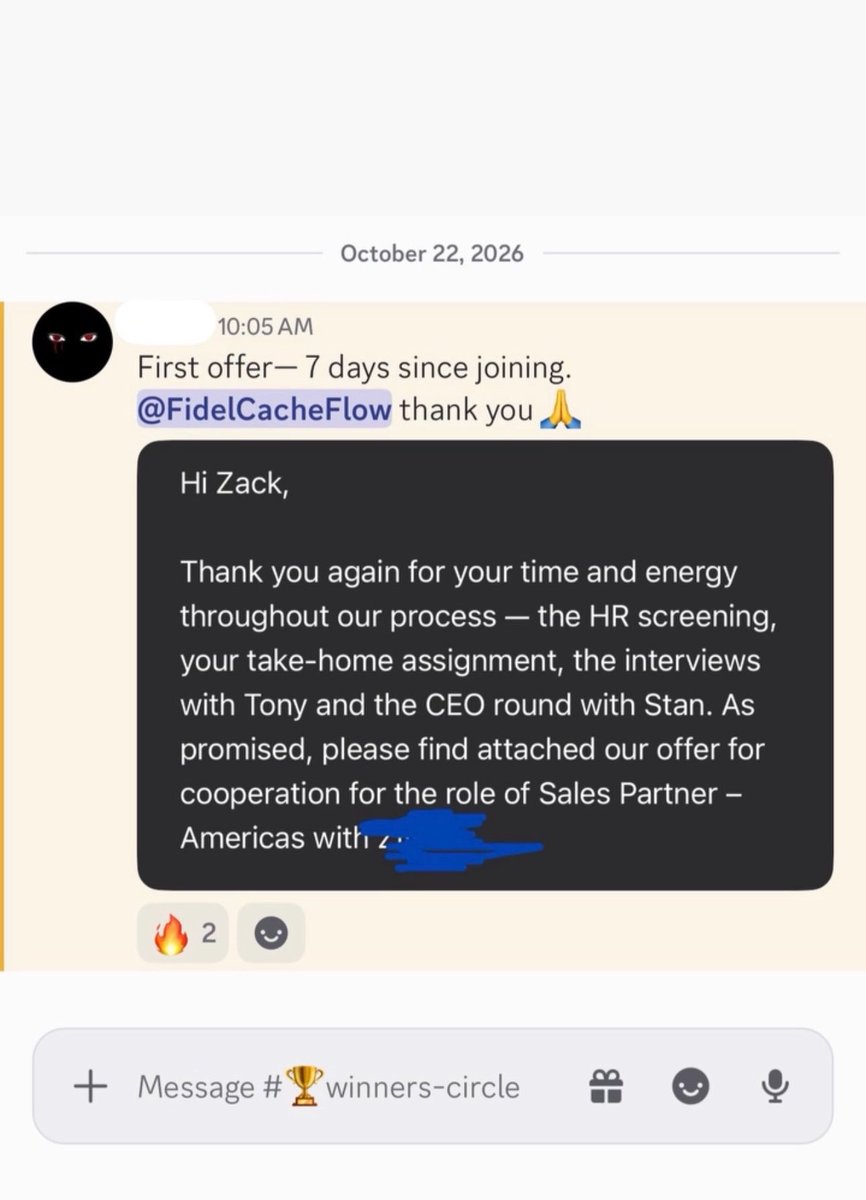Screen dimensions: 866x1200
Task: Click the yellow mention highlight bar
Action: [x=2, y=636]
